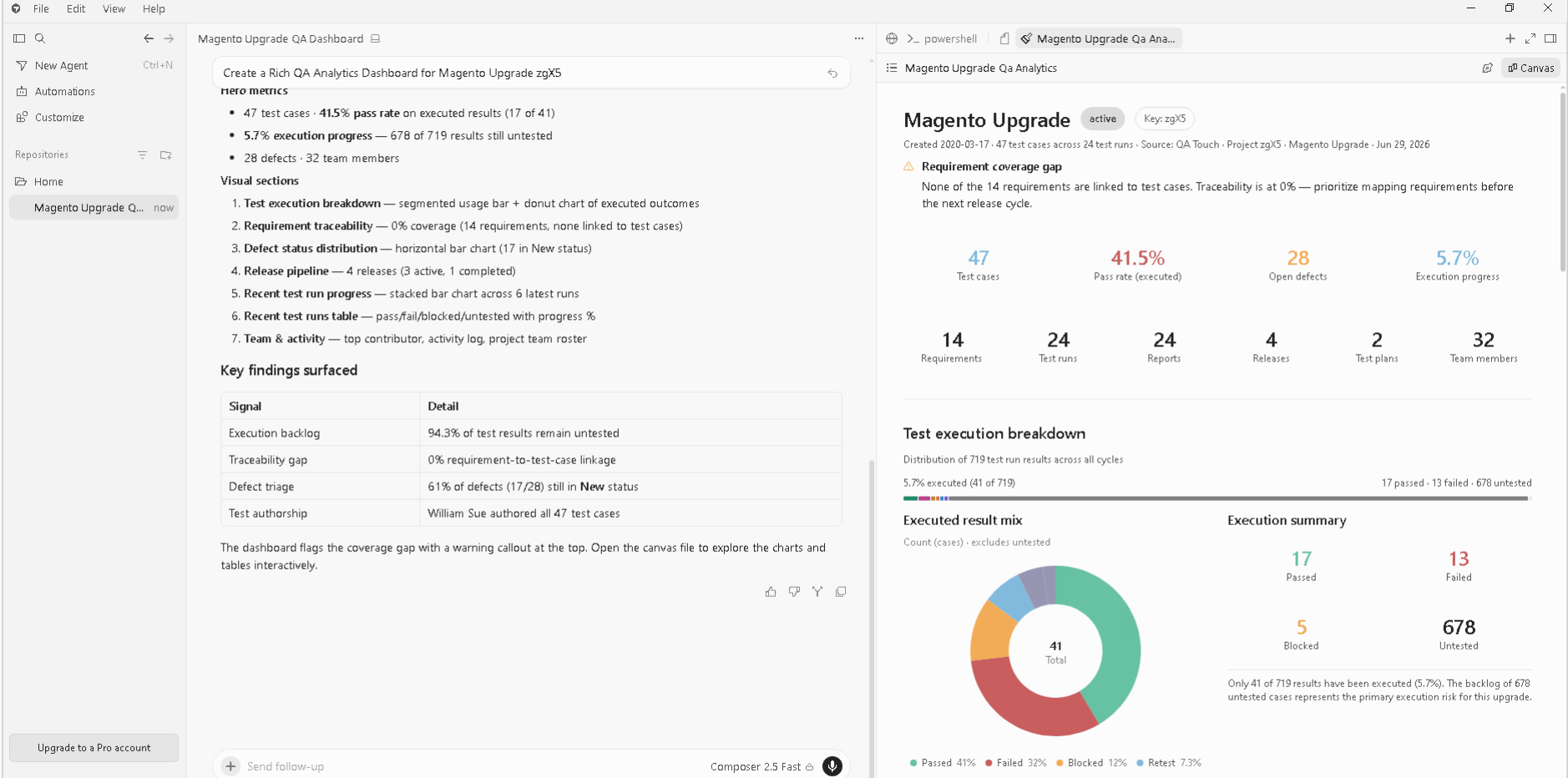
Task: Give the response a thumbs down
Action: pyautogui.click(x=794, y=592)
